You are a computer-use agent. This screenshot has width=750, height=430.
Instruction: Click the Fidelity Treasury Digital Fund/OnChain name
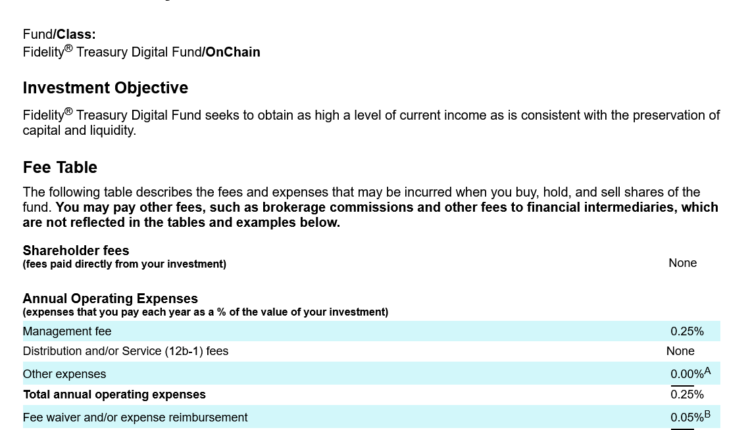[x=141, y=52]
